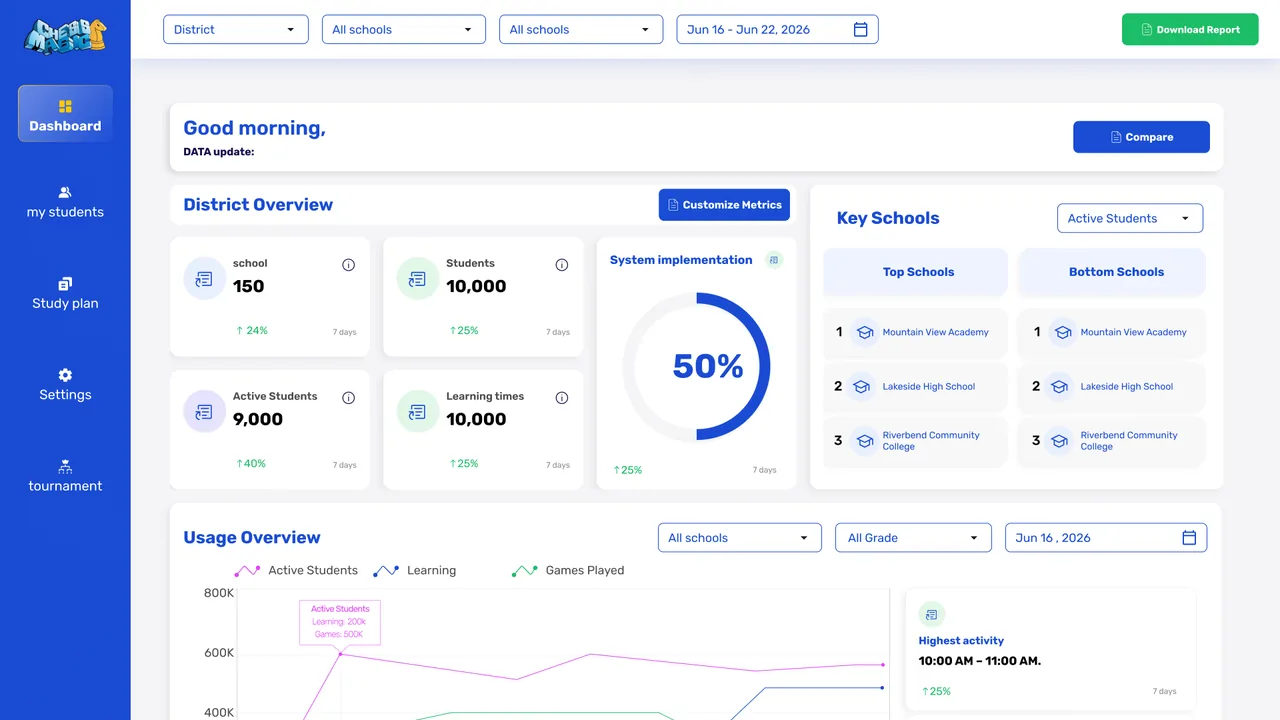Open All schools dropdown in Usage Overview
Viewport: 1280px width, 720px height.
(740, 538)
